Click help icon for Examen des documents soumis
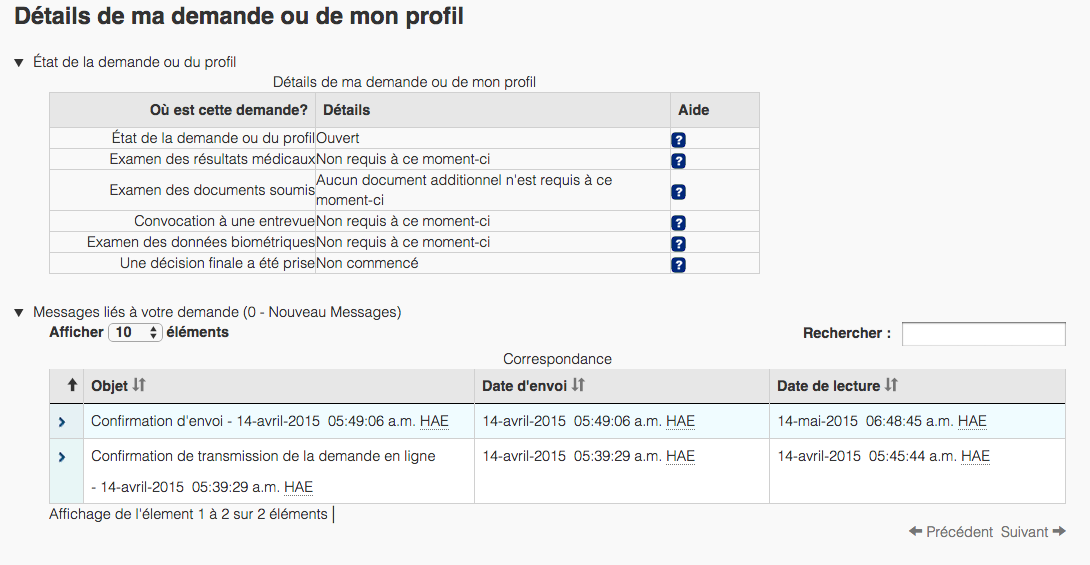The width and height of the screenshot is (1090, 565). click(678, 192)
